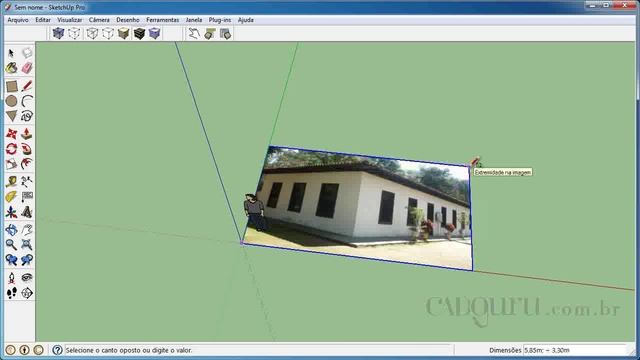
Task: Open the Instructor help question-mark icon
Action: [x=57, y=350]
